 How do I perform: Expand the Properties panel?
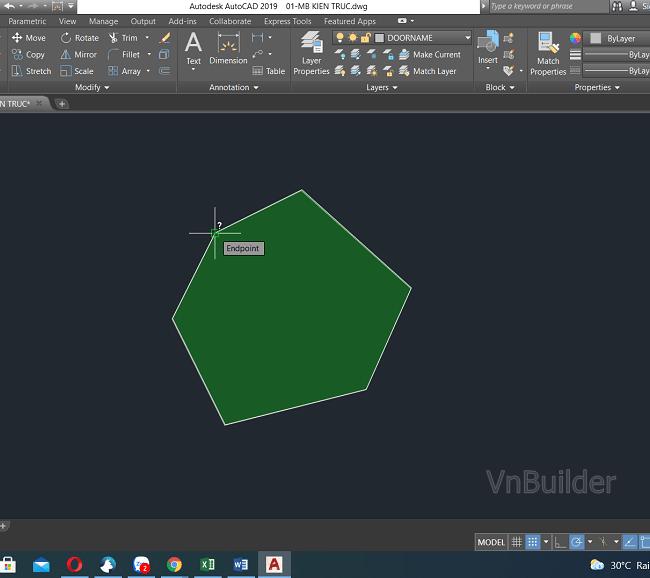tap(597, 87)
